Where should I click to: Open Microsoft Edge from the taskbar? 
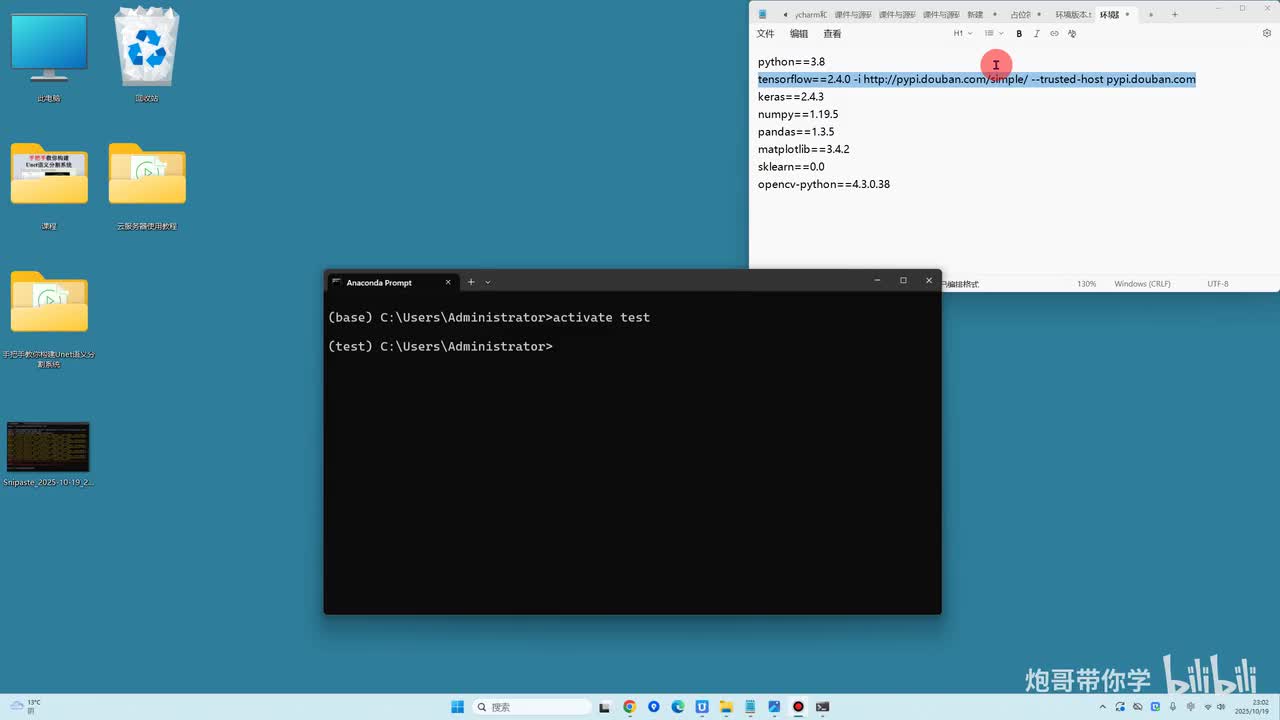coord(677,707)
